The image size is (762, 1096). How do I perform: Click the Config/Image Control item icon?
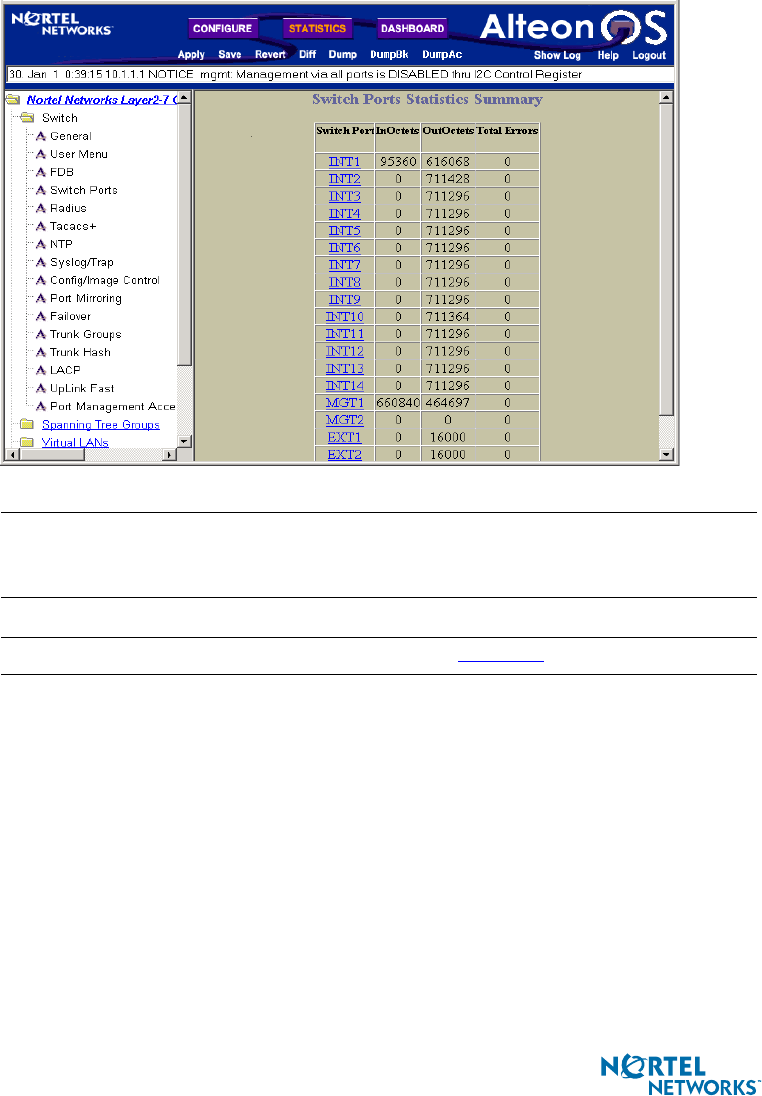[41, 280]
